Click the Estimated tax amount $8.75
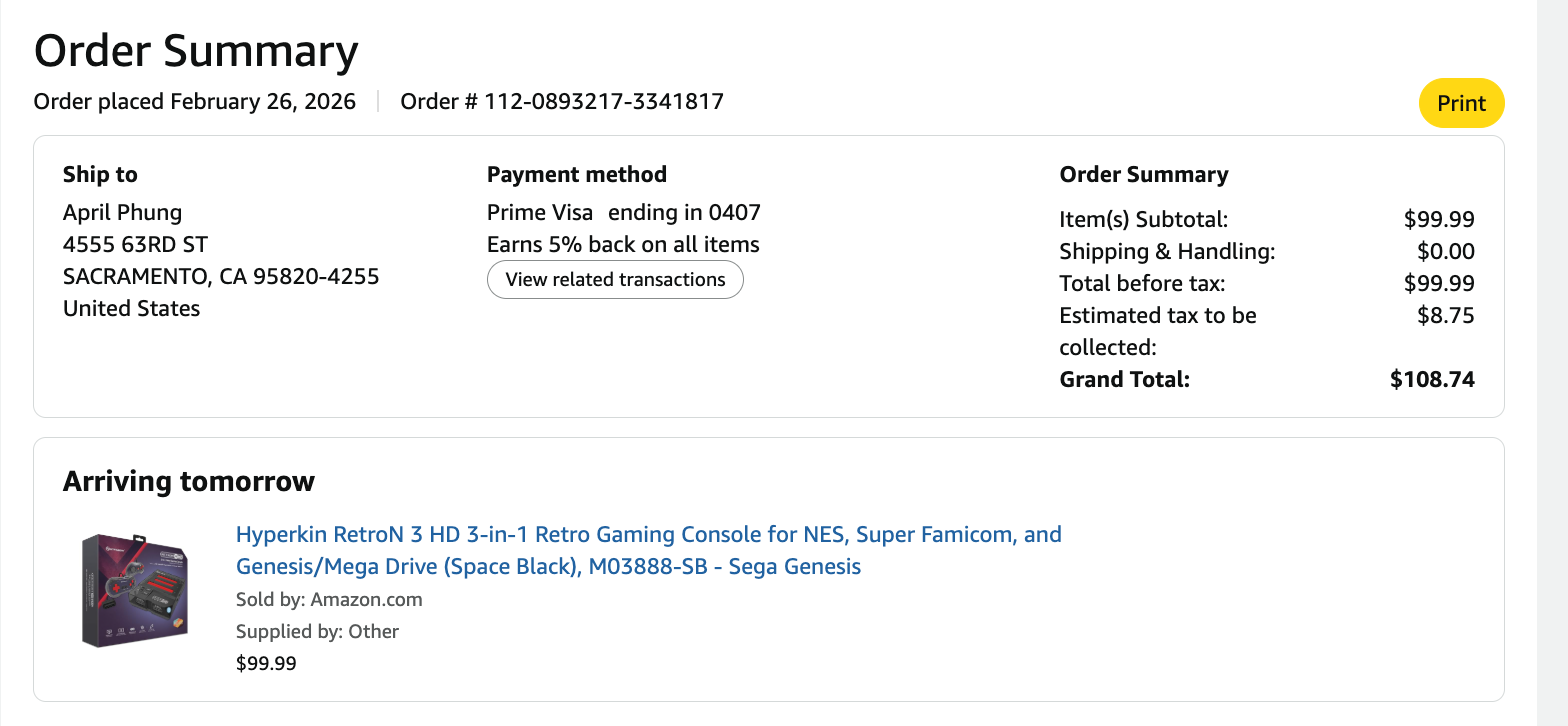The width and height of the screenshot is (1568, 726). click(1446, 315)
